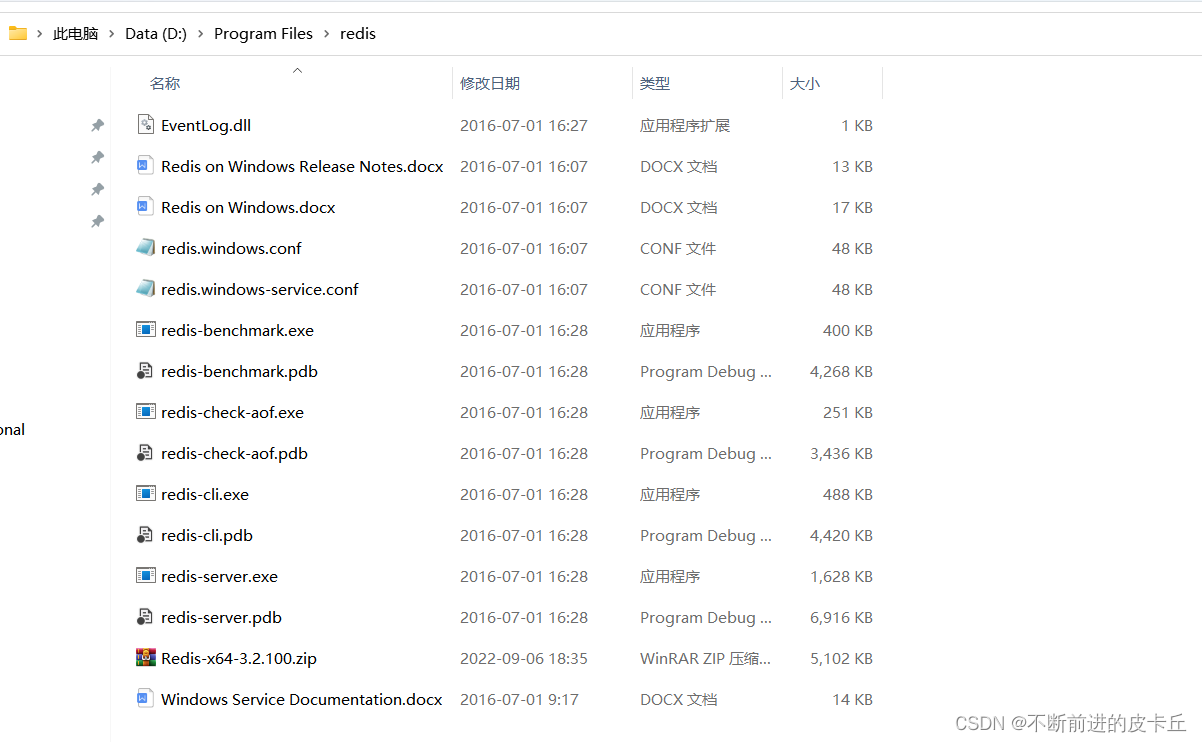Click the date 2022-09-06 18:35
The width and height of the screenshot is (1202, 742).
[x=524, y=658]
